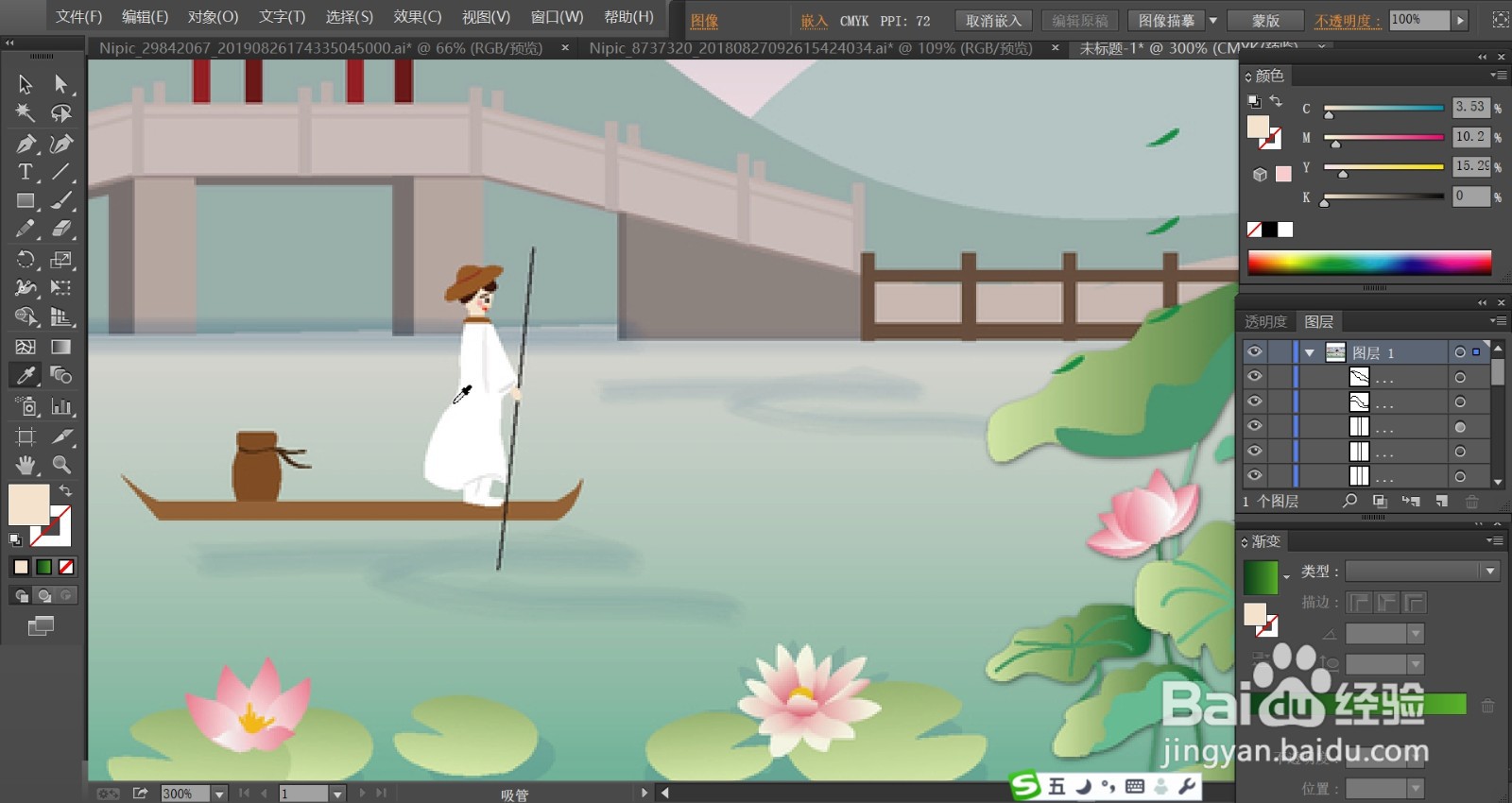The image size is (1512, 803).
Task: Open the 渐变 panel options menu
Action: click(x=1494, y=541)
